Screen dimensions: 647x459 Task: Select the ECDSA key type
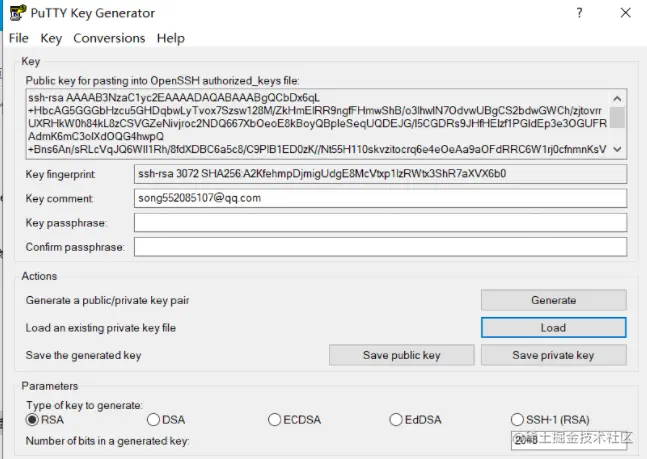click(x=294, y=420)
